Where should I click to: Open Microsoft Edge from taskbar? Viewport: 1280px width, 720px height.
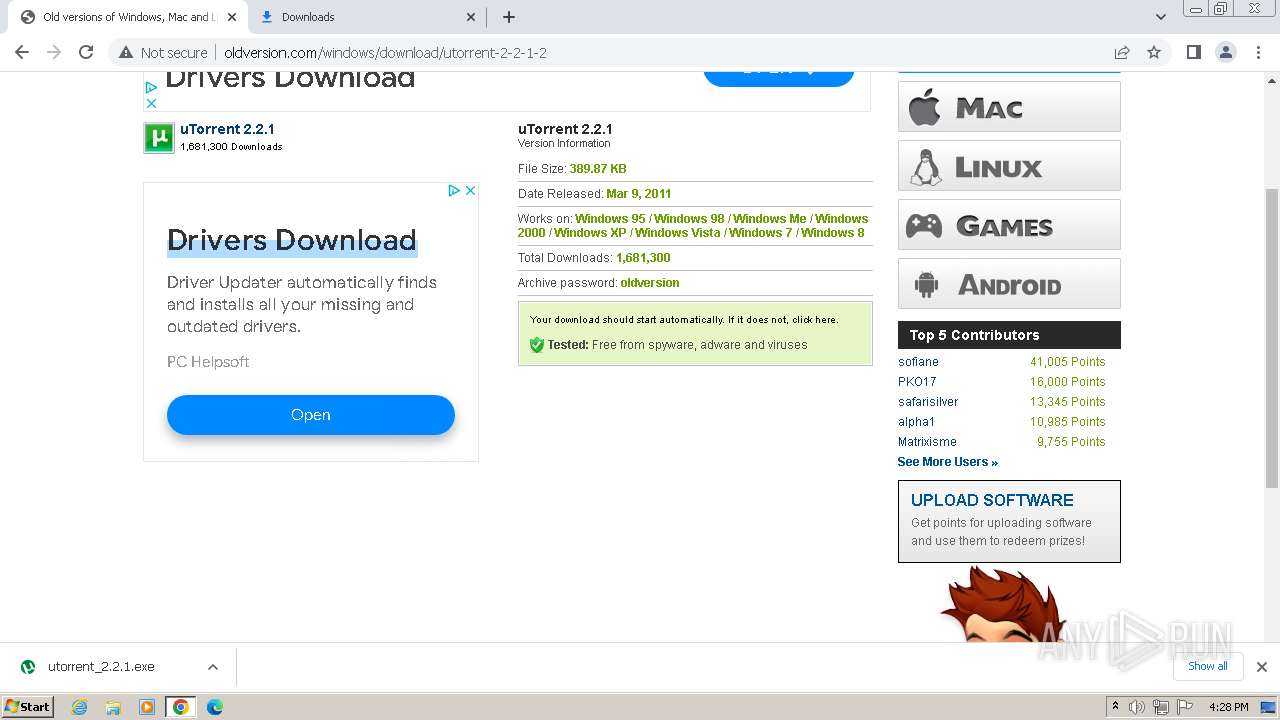(x=215, y=707)
